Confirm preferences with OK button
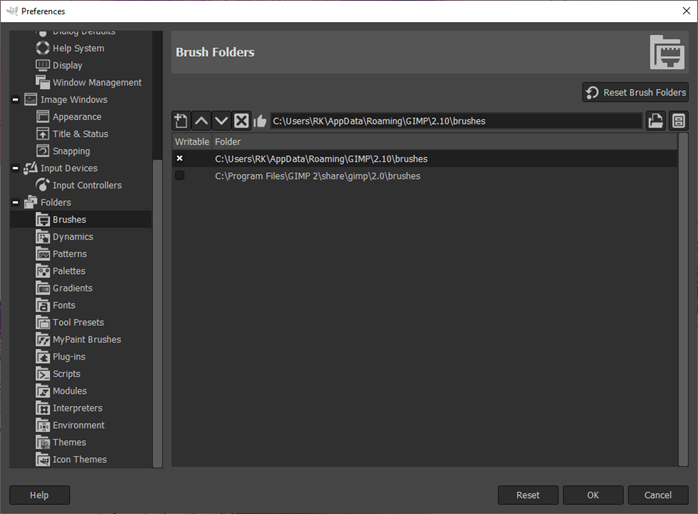The image size is (698, 514). [593, 495]
